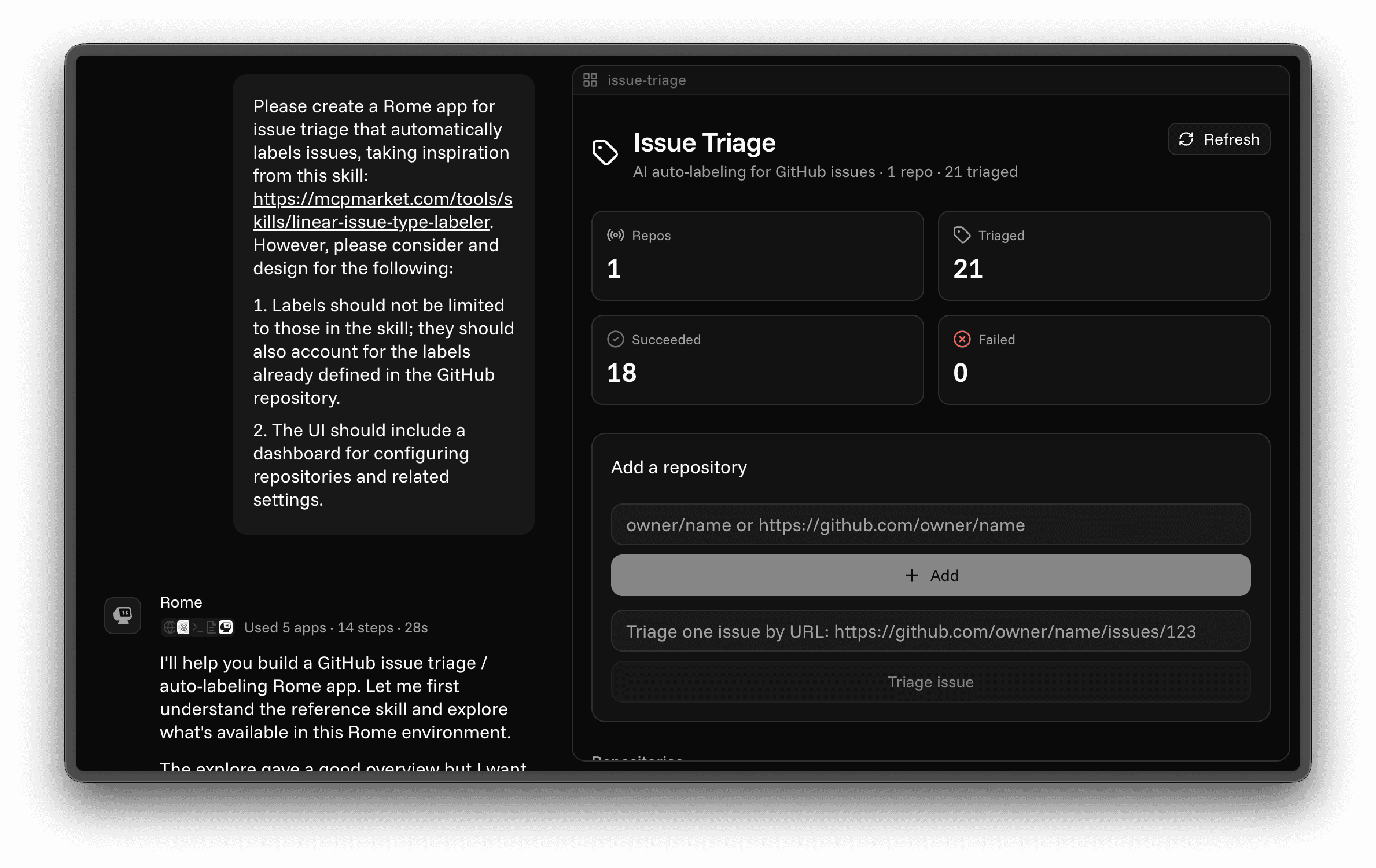
Task: Click the Rome sender name
Action: point(181,602)
